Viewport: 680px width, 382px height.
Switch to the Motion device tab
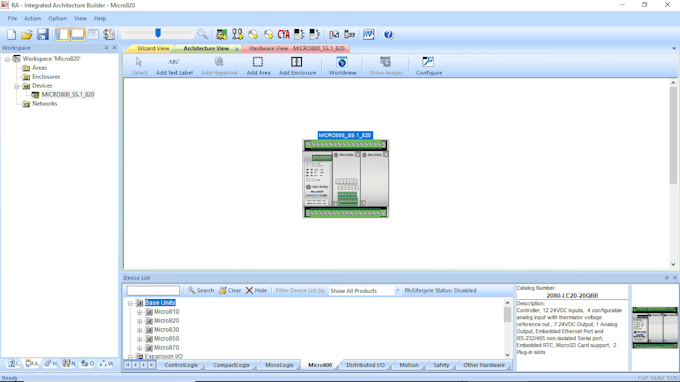409,365
